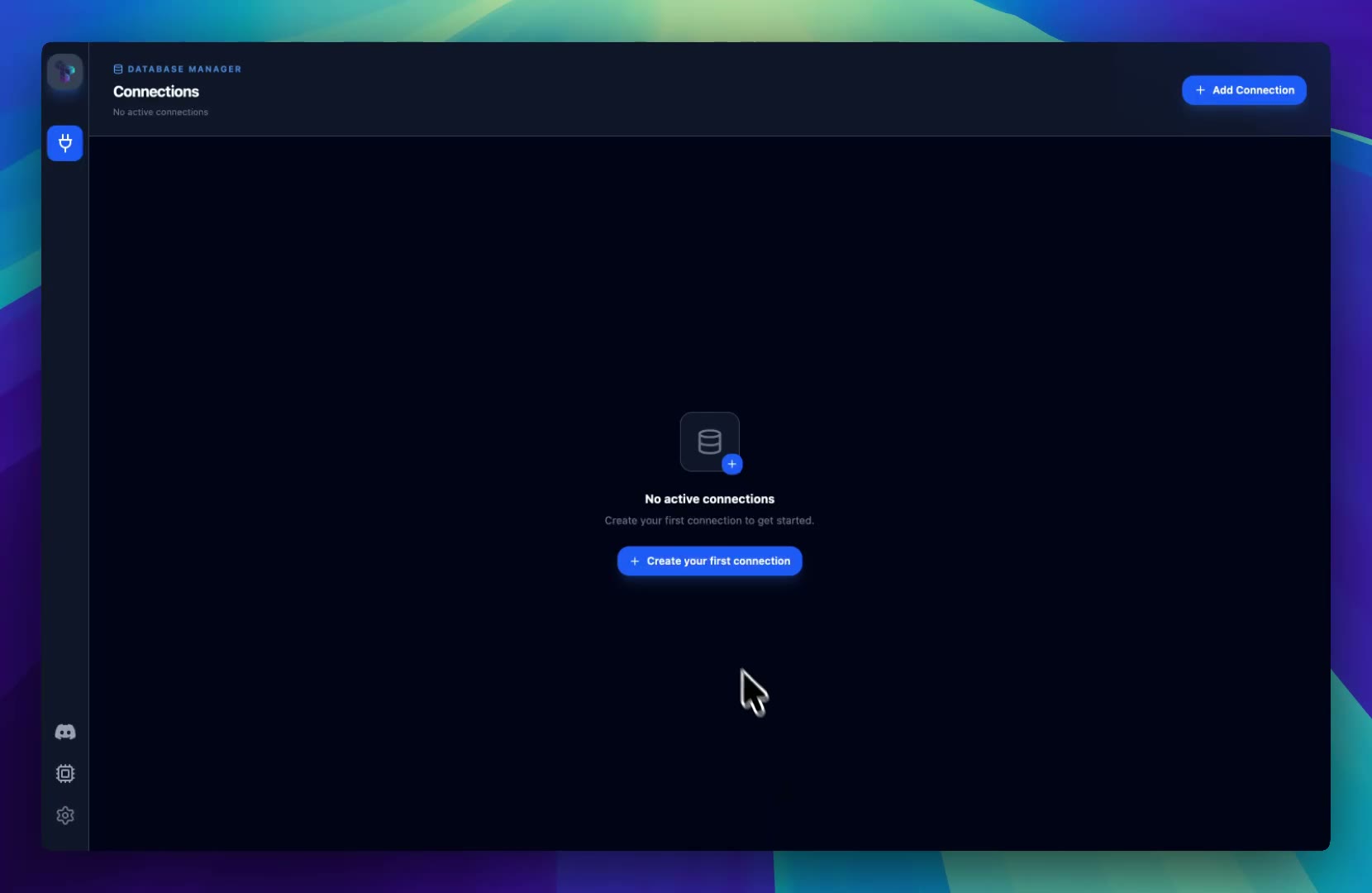This screenshot has width=1372, height=893.
Task: Click the 'Create your first connection to get started' text
Action: tap(709, 520)
